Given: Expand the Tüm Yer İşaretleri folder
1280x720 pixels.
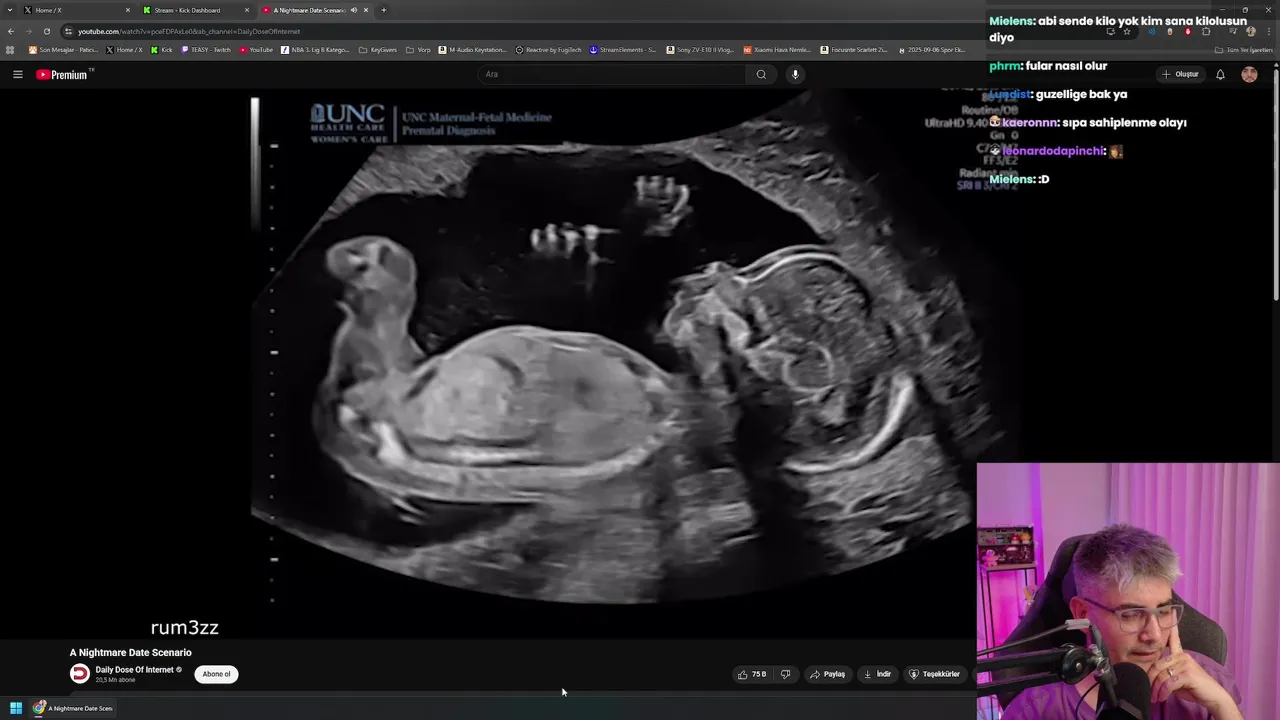Looking at the screenshot, I should (1246, 50).
